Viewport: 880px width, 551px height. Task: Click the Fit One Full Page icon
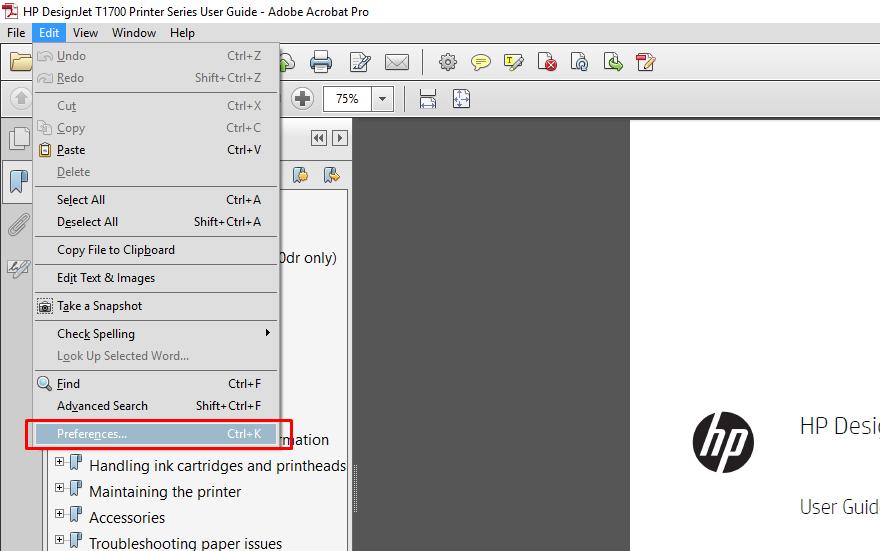(461, 99)
